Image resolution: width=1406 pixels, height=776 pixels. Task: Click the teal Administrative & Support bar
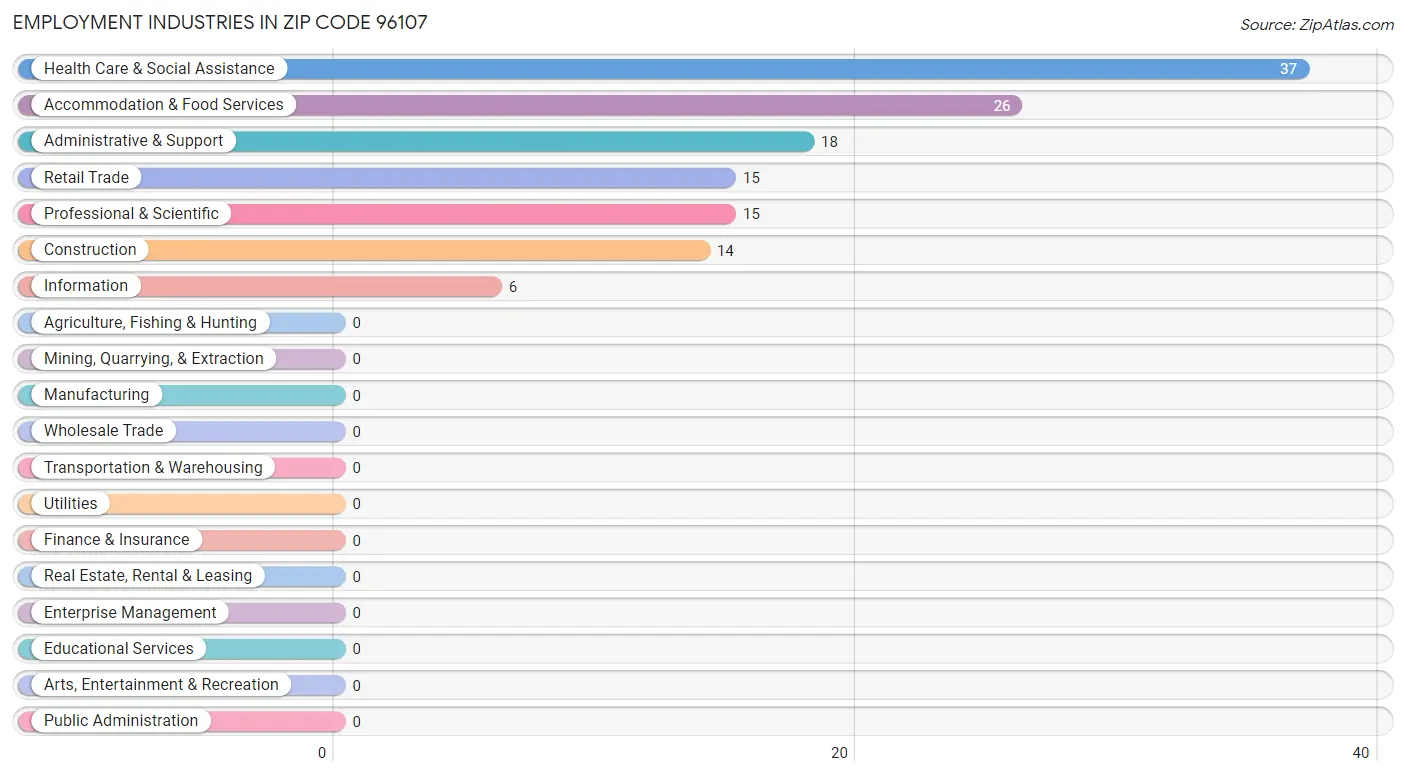click(416, 142)
